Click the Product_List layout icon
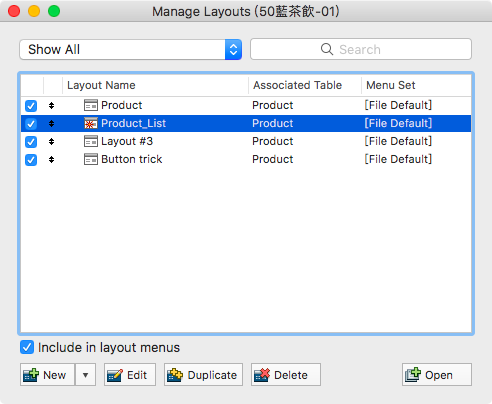Screen dimensions: 492x404 coord(91,123)
